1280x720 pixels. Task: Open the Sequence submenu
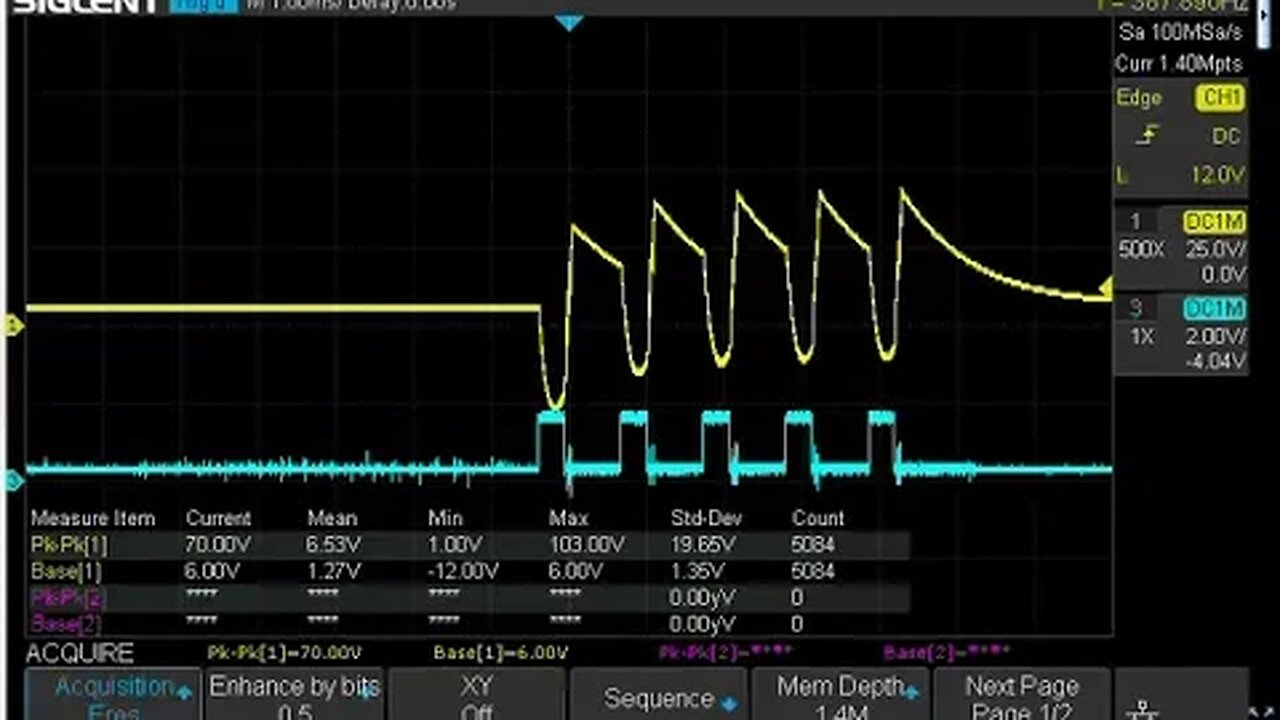click(659, 695)
